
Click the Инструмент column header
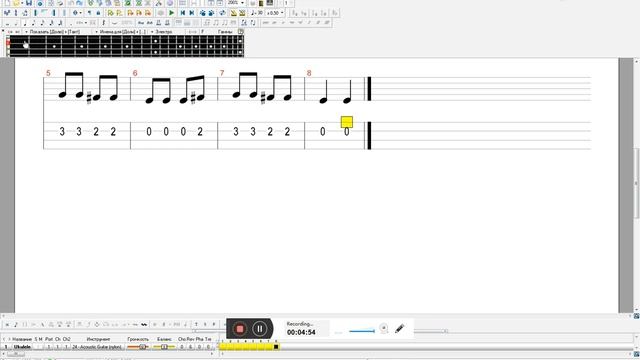(98, 339)
